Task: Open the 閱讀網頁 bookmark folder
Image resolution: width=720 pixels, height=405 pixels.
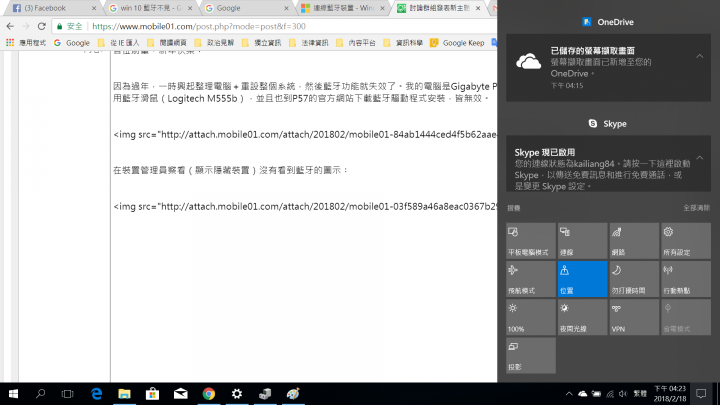Action: [167, 43]
